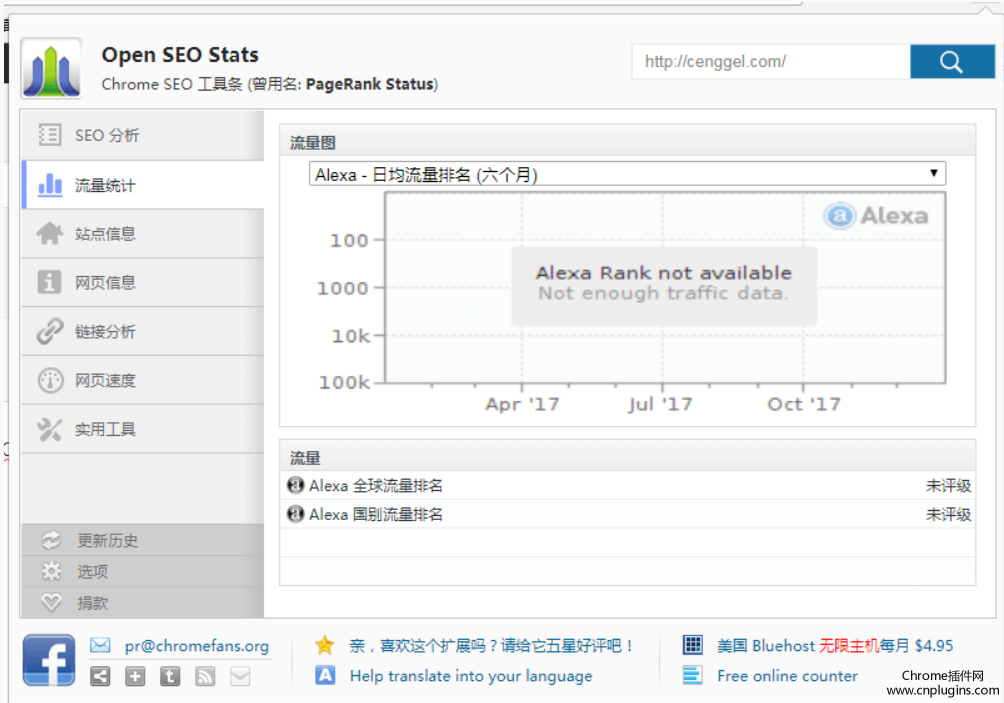Click the PageRank Status name in the subtitle
This screenshot has width=1004, height=703.
(369, 84)
